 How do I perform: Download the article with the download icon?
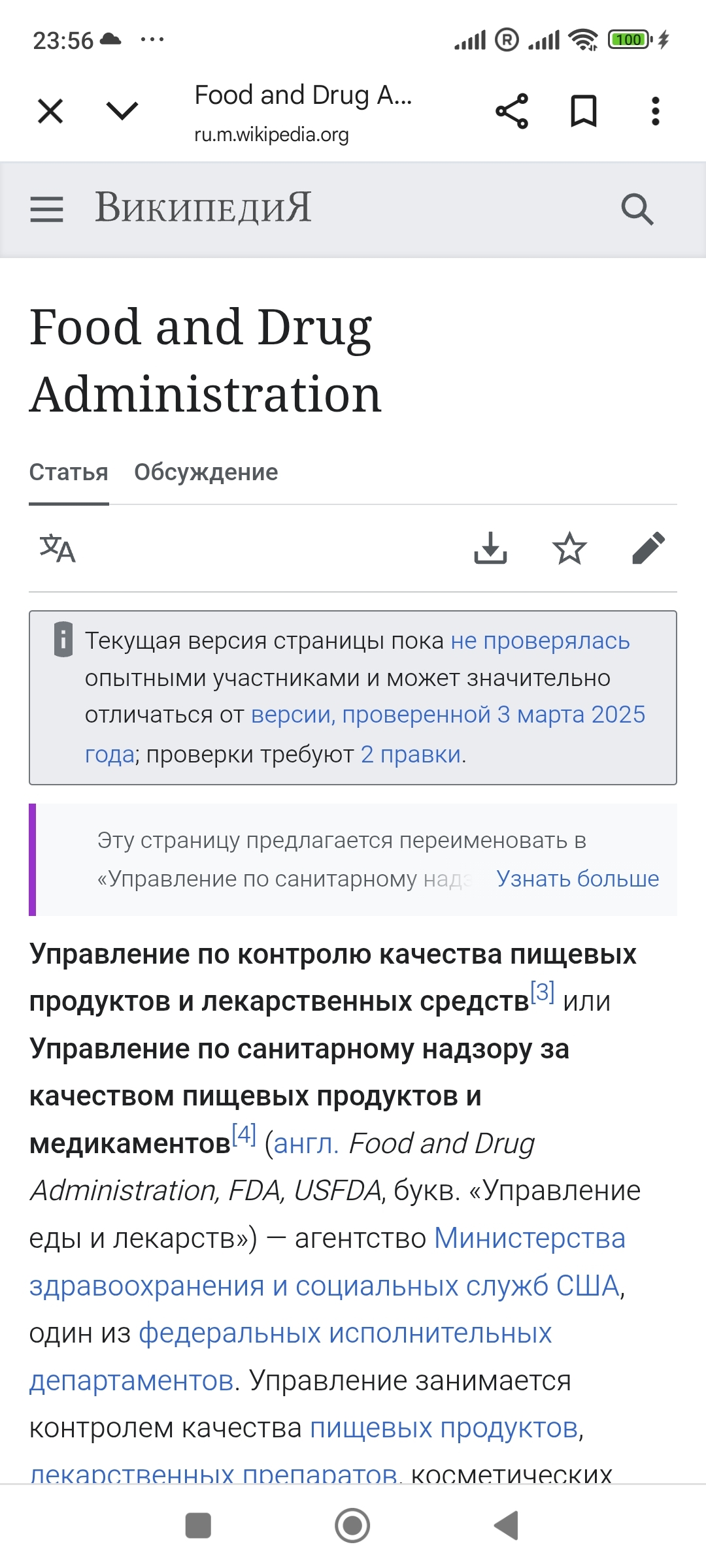tap(490, 547)
